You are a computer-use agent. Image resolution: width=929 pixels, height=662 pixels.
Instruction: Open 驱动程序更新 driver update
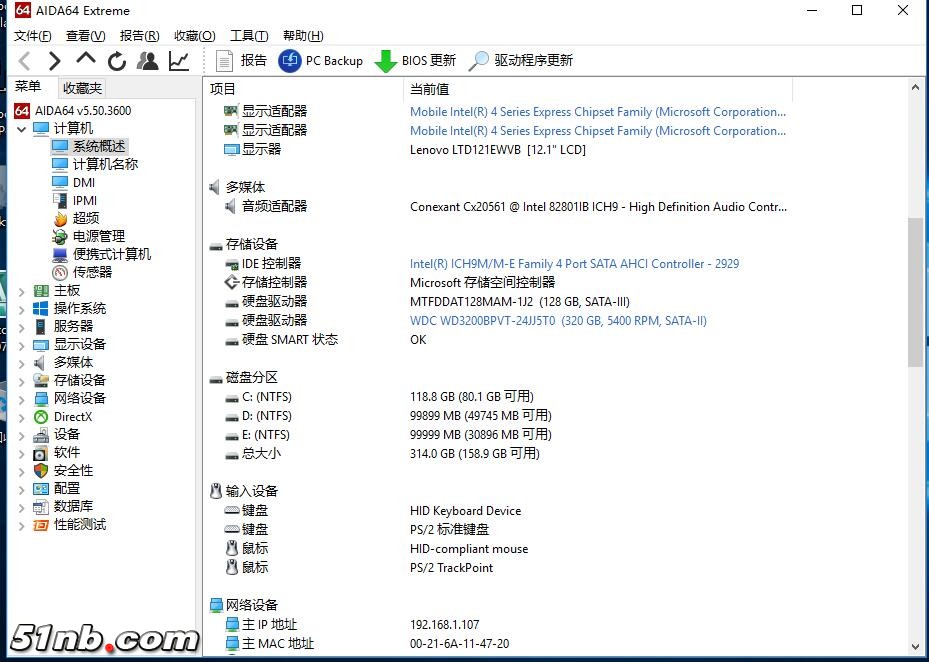[x=520, y=61]
